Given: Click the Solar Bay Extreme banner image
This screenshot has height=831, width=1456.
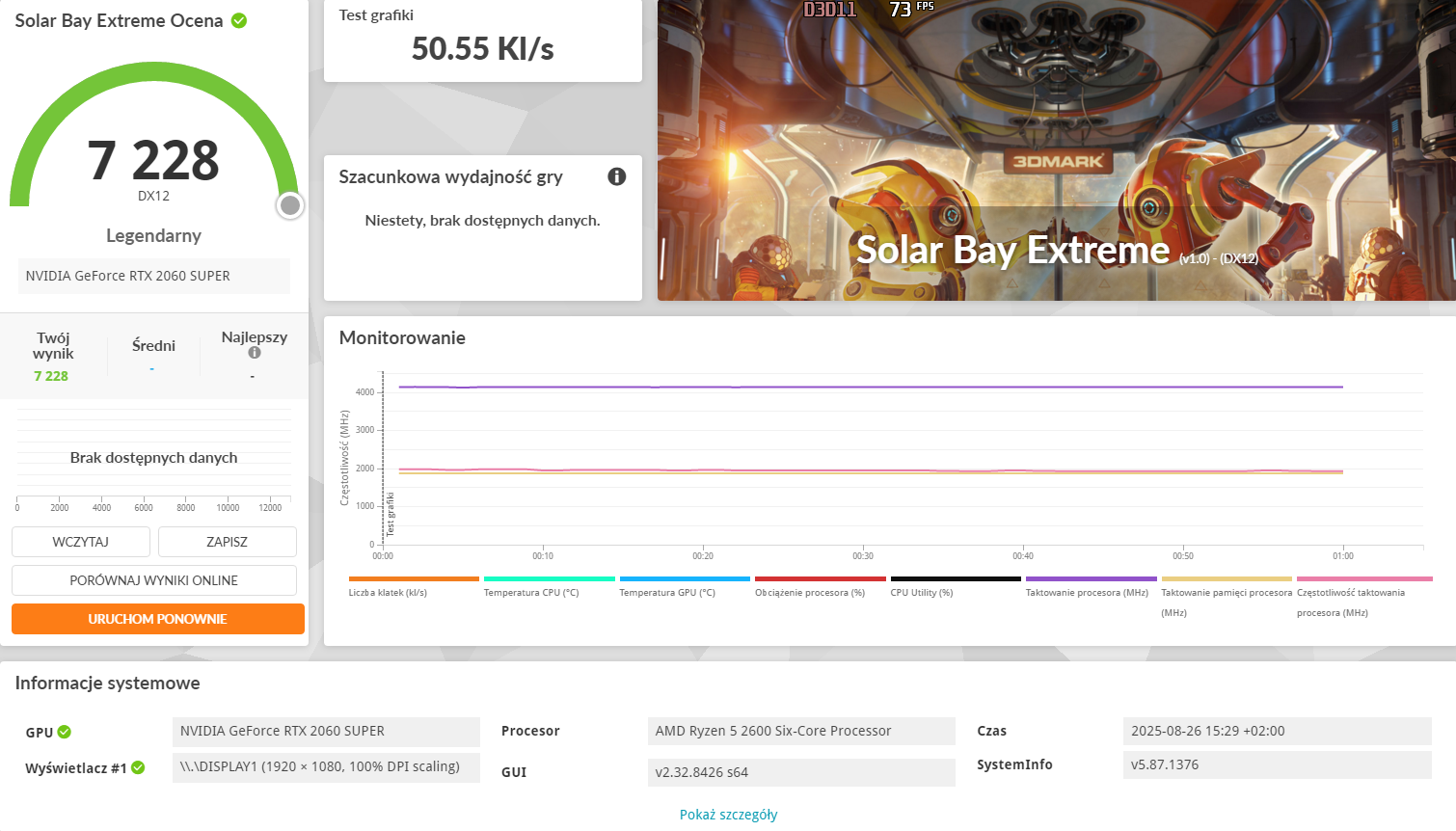Looking at the screenshot, I should click(1056, 150).
